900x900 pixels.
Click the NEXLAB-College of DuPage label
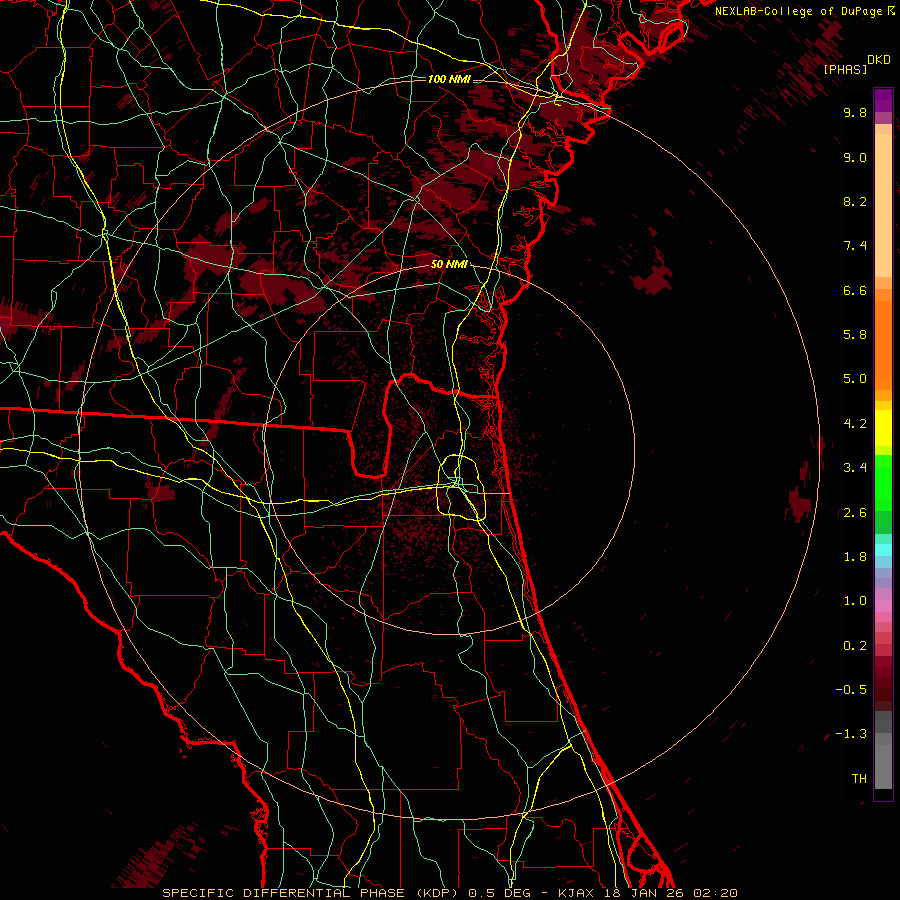pos(798,11)
